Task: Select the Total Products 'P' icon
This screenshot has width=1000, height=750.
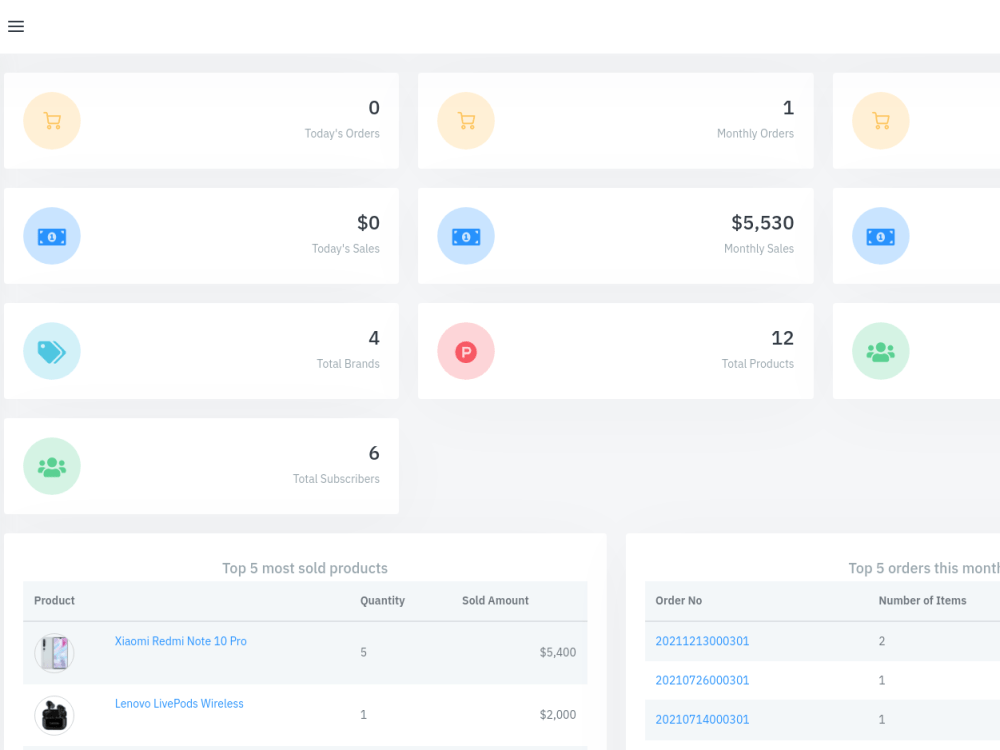Action: click(x=465, y=351)
